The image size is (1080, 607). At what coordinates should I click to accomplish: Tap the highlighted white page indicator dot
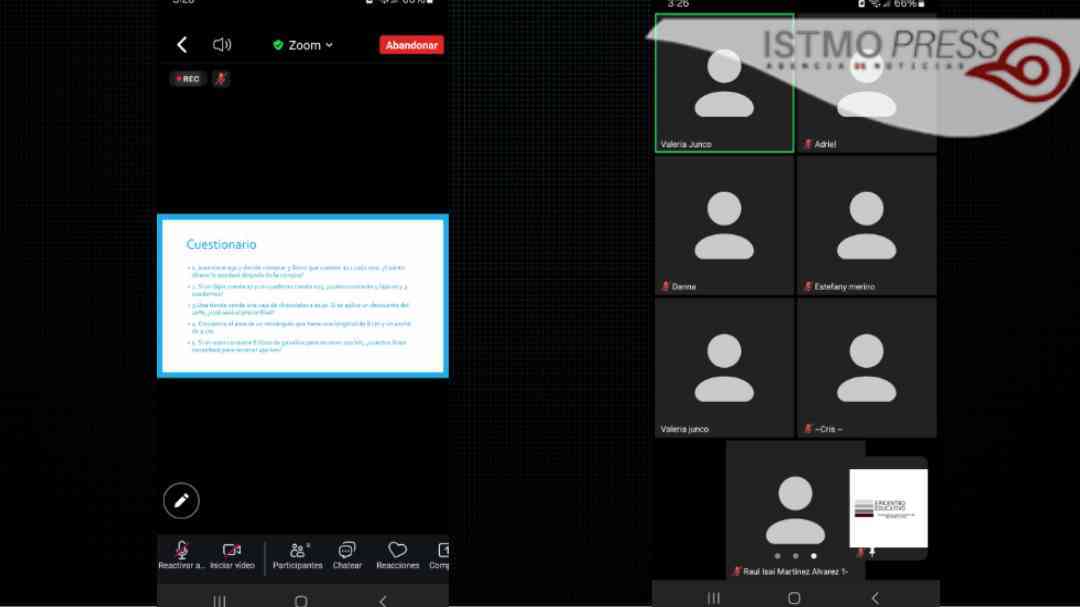point(813,556)
